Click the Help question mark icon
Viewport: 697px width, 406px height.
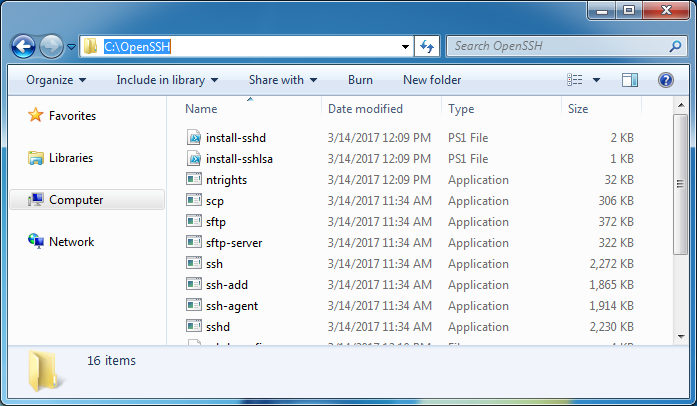coord(665,80)
